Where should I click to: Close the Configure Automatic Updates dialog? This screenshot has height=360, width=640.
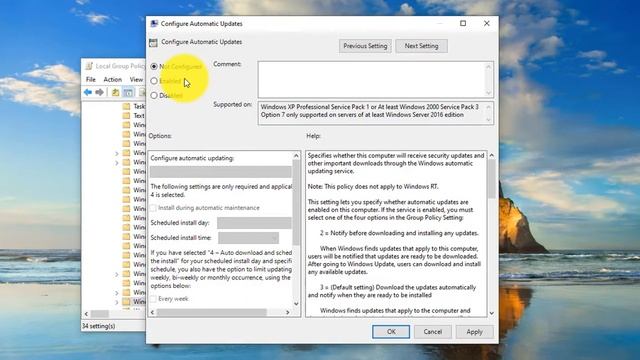tap(487, 23)
